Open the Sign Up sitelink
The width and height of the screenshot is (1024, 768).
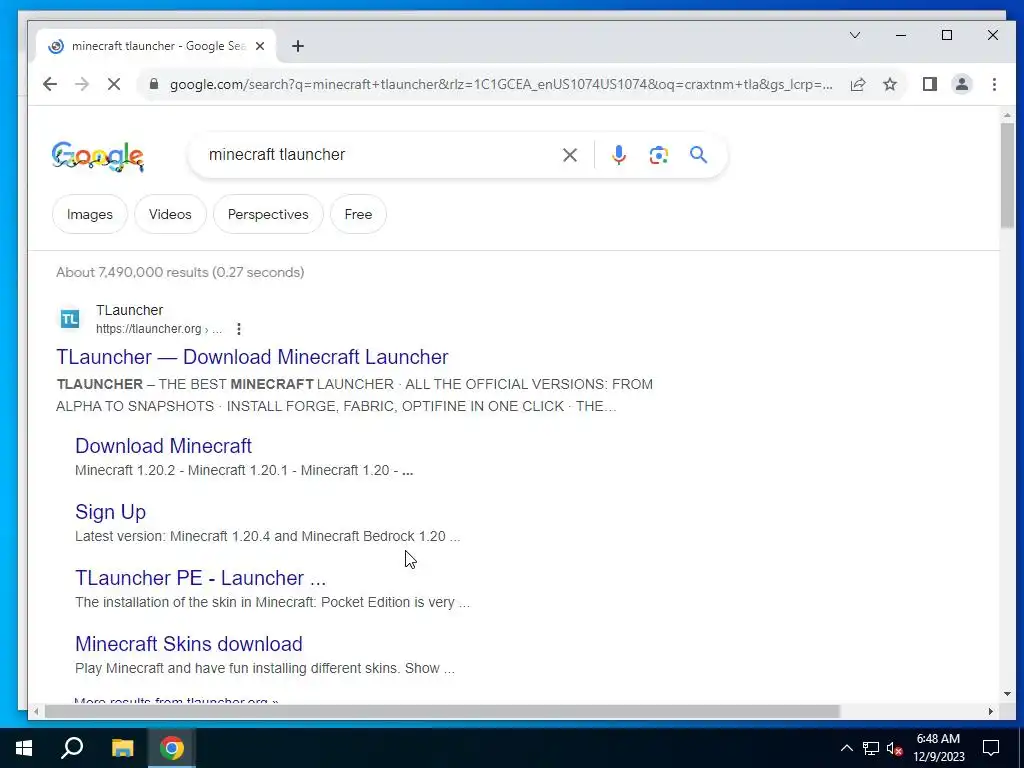110,512
